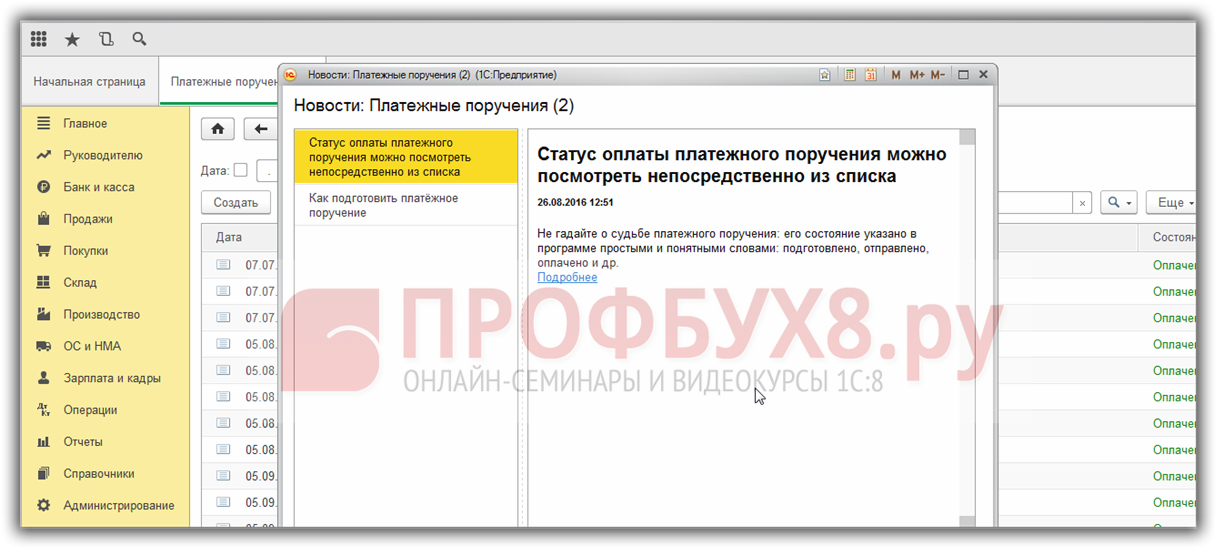Click the news panel vertical scrollbar
The height and width of the screenshot is (549, 1217).
coord(966,330)
